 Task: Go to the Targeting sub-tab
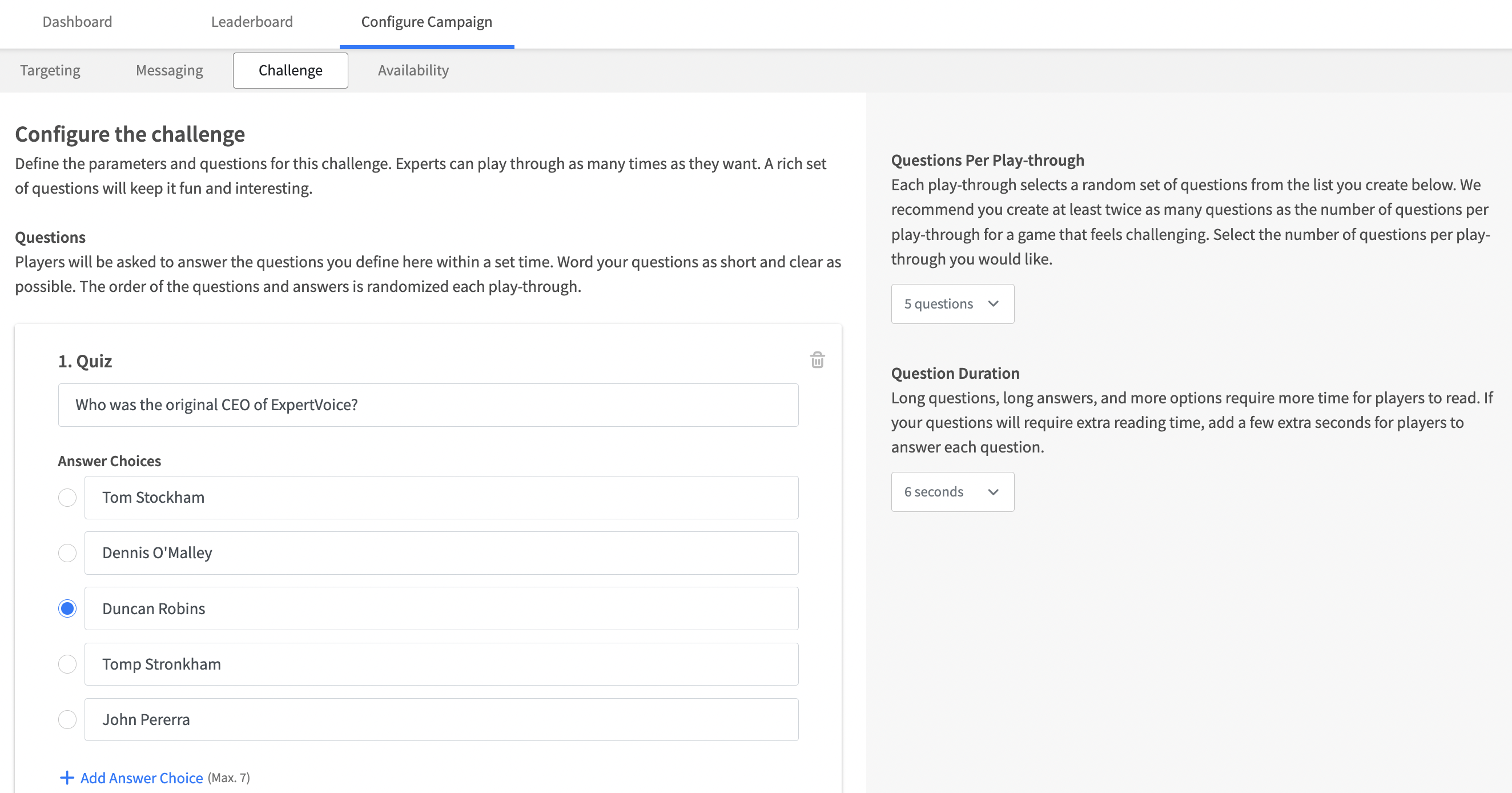pos(50,70)
